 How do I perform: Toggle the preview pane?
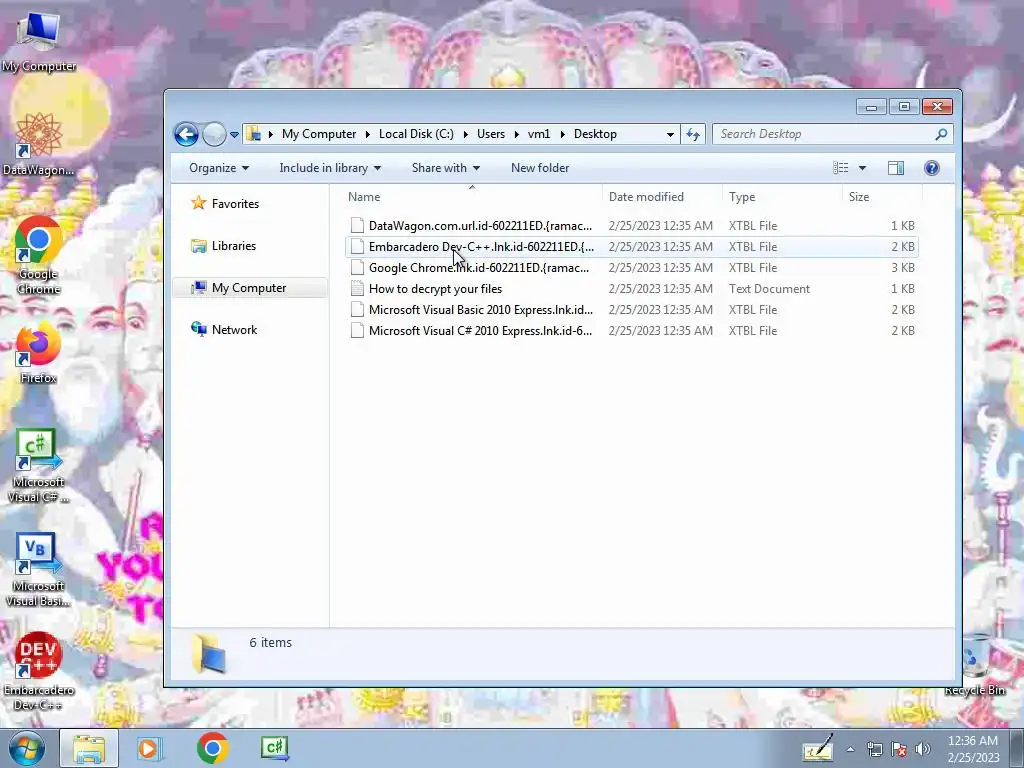click(896, 168)
